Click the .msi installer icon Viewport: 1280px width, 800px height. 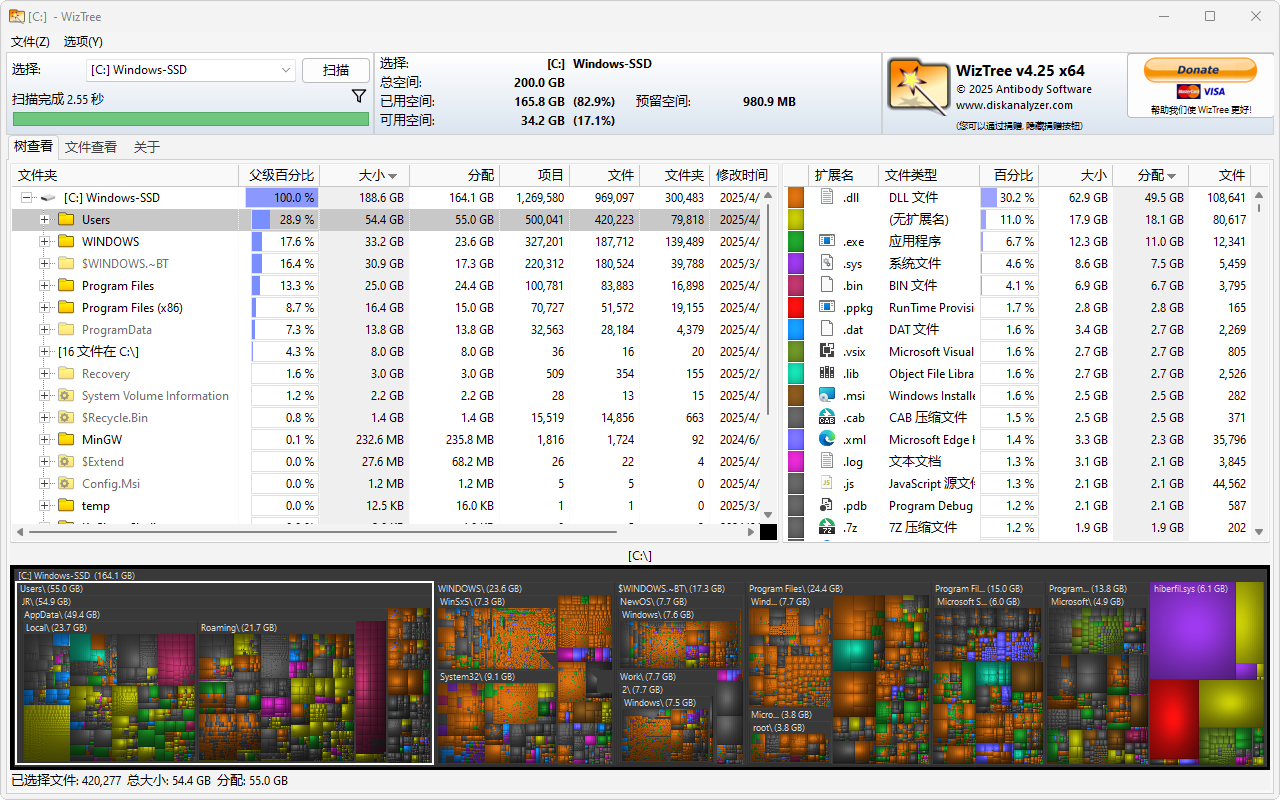coord(827,395)
